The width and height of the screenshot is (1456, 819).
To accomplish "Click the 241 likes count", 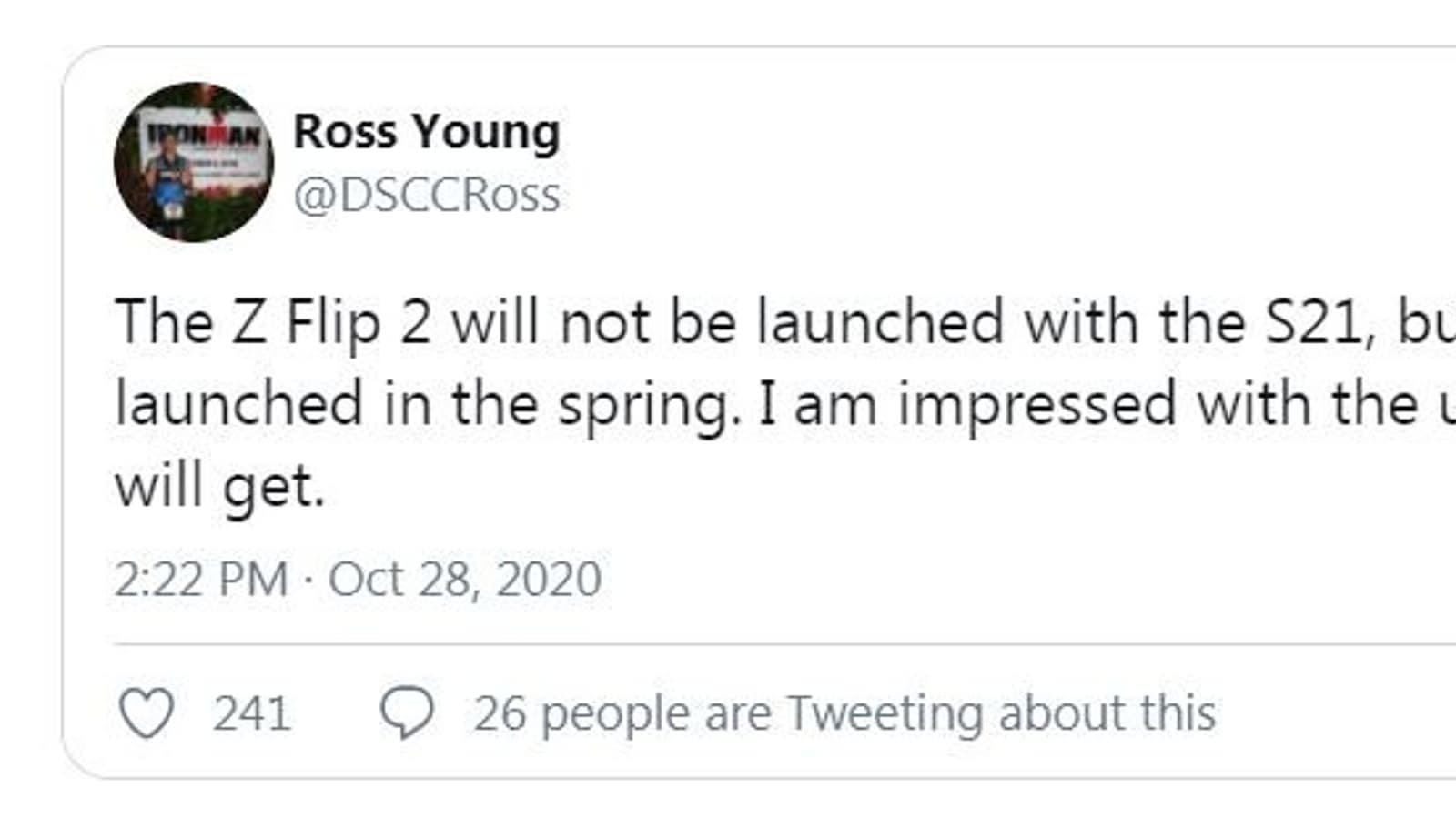I will tap(252, 713).
